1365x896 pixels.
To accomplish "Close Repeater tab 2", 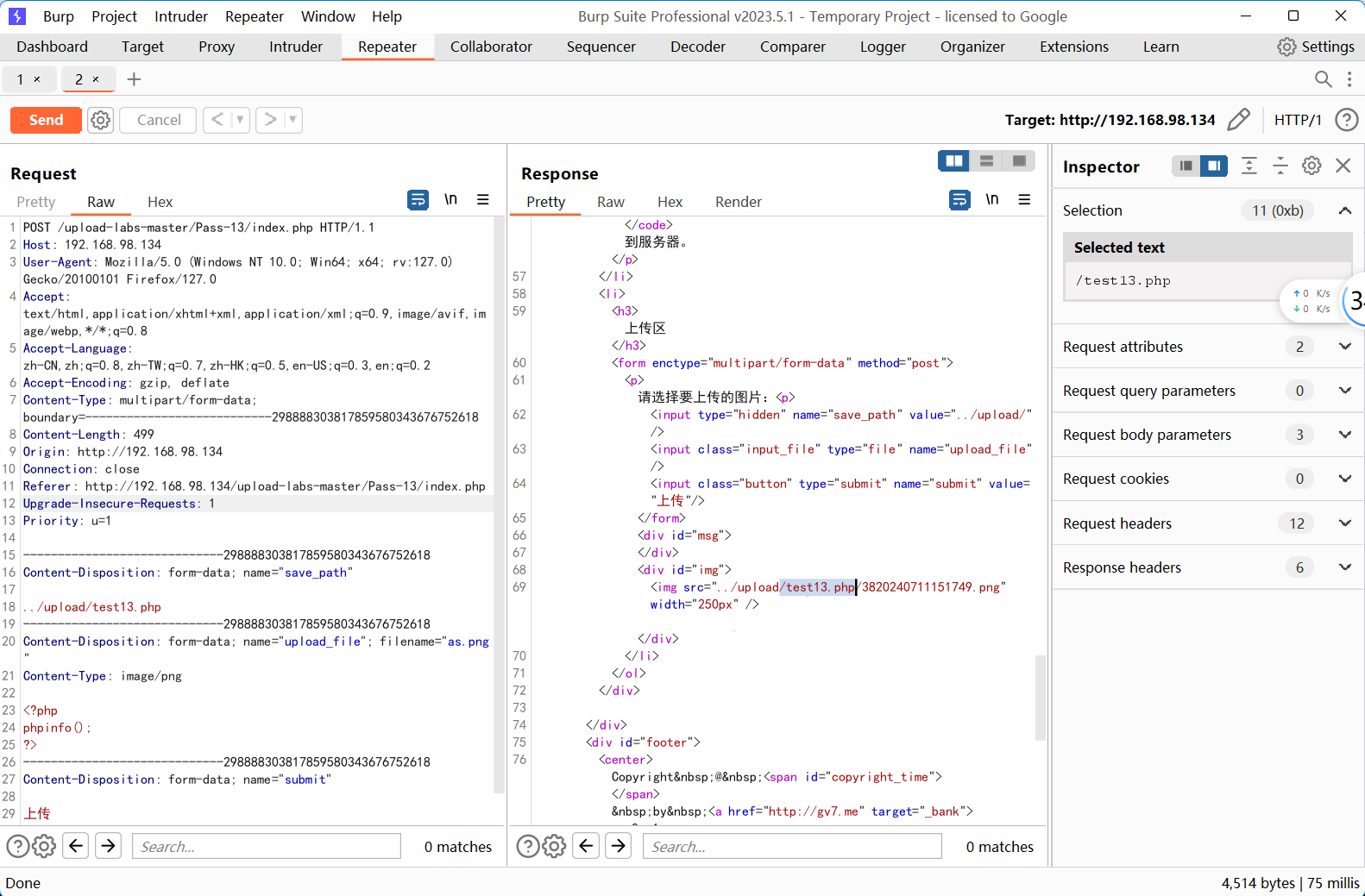I will tap(96, 79).
